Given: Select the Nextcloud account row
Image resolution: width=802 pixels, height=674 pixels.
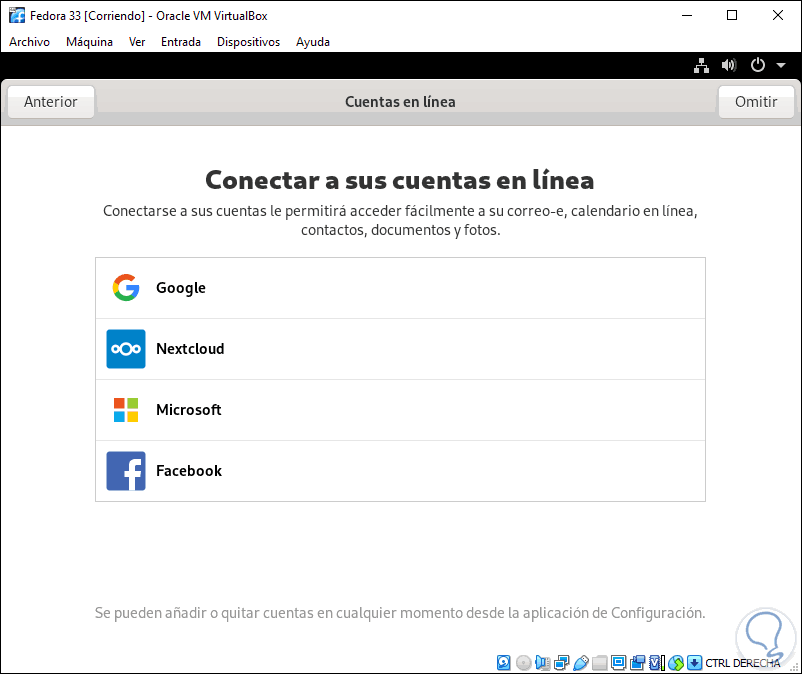Looking at the screenshot, I should tap(400, 349).
